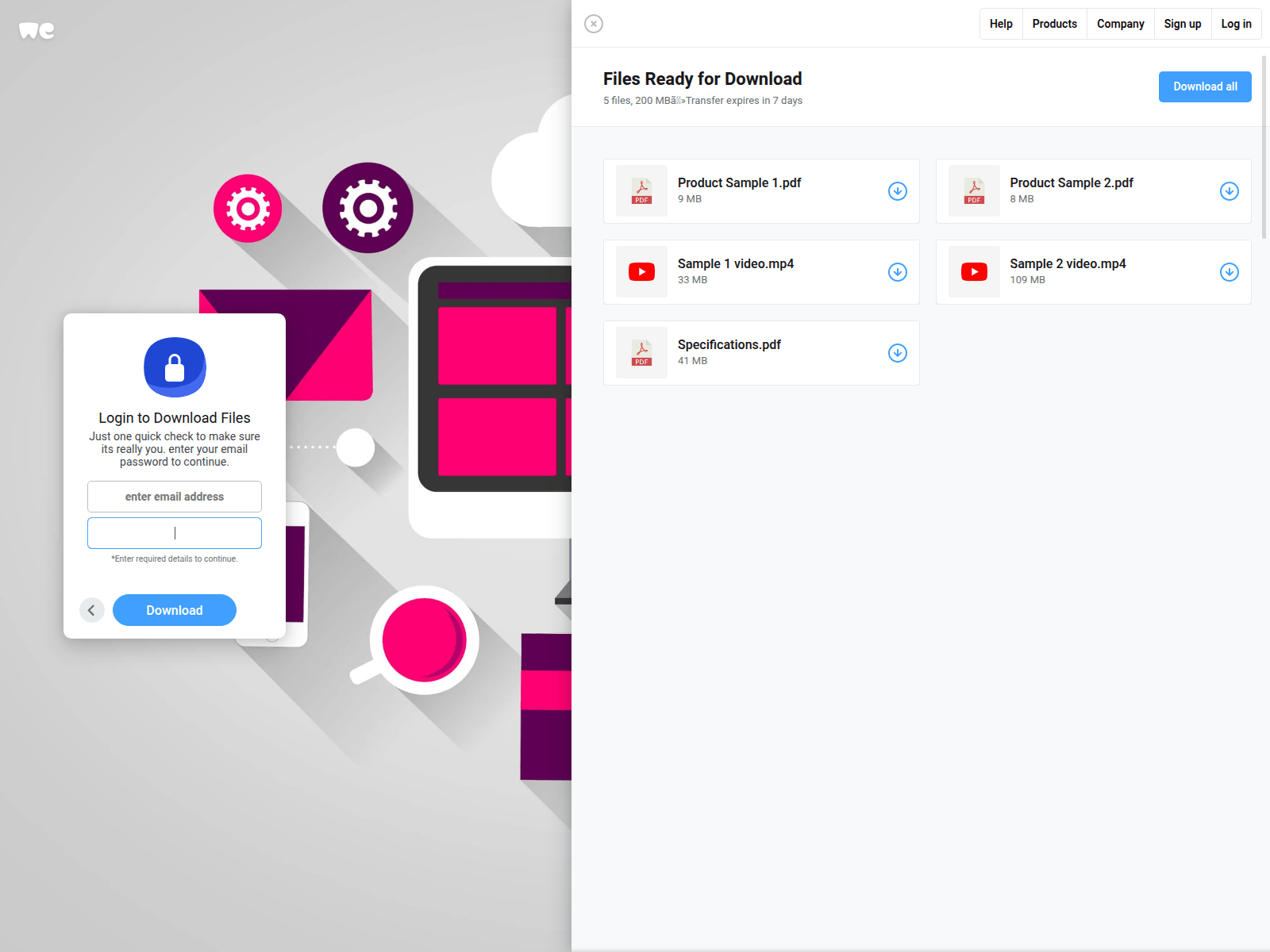Select the Log in link

point(1236,24)
